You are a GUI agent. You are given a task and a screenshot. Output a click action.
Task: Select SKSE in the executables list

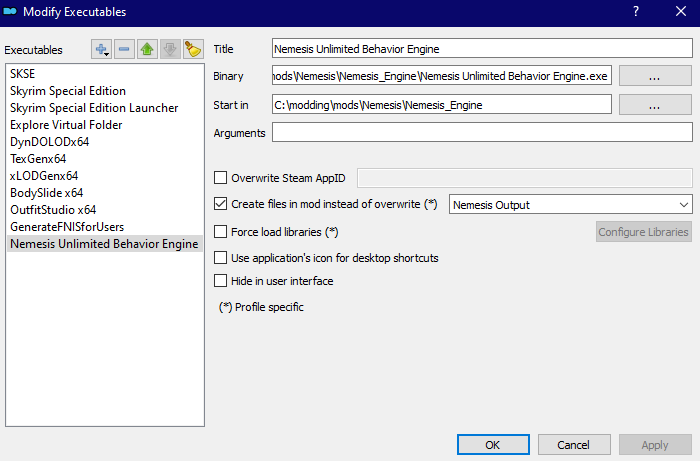tap(104, 74)
